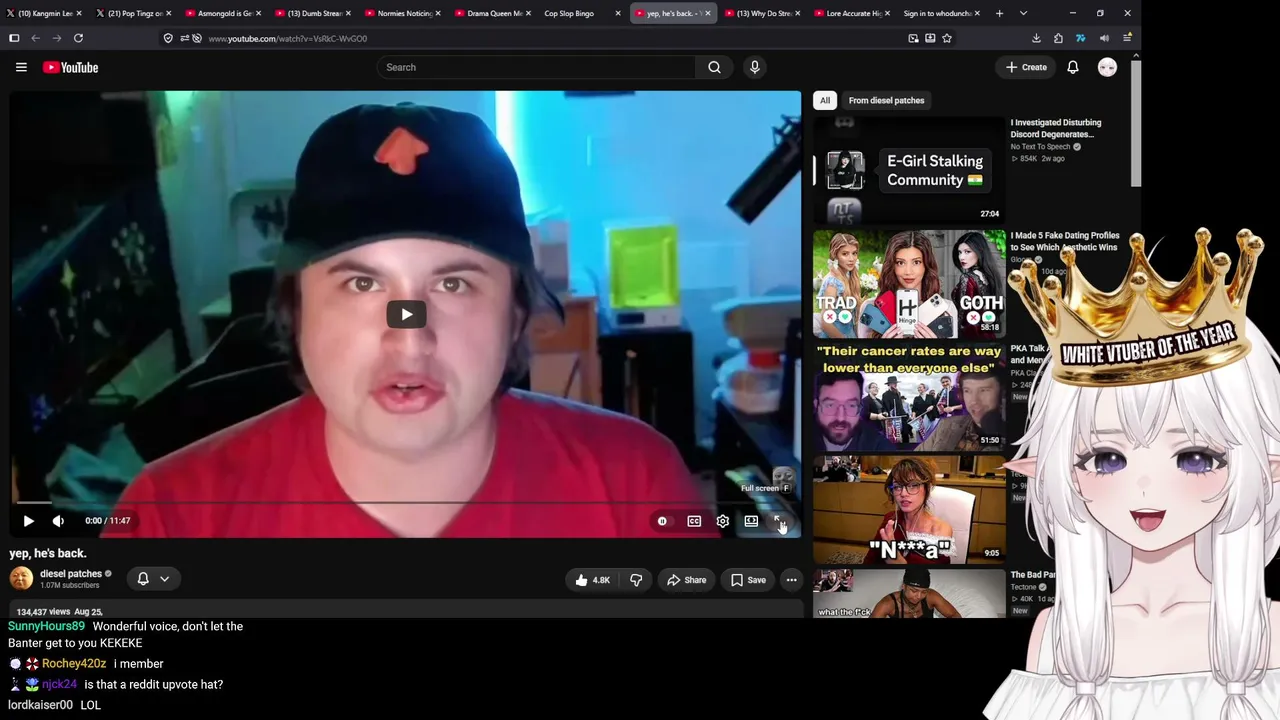Switch to the Pop Tingz X tab
The width and height of the screenshot is (1280, 720).
pyautogui.click(x=135, y=13)
